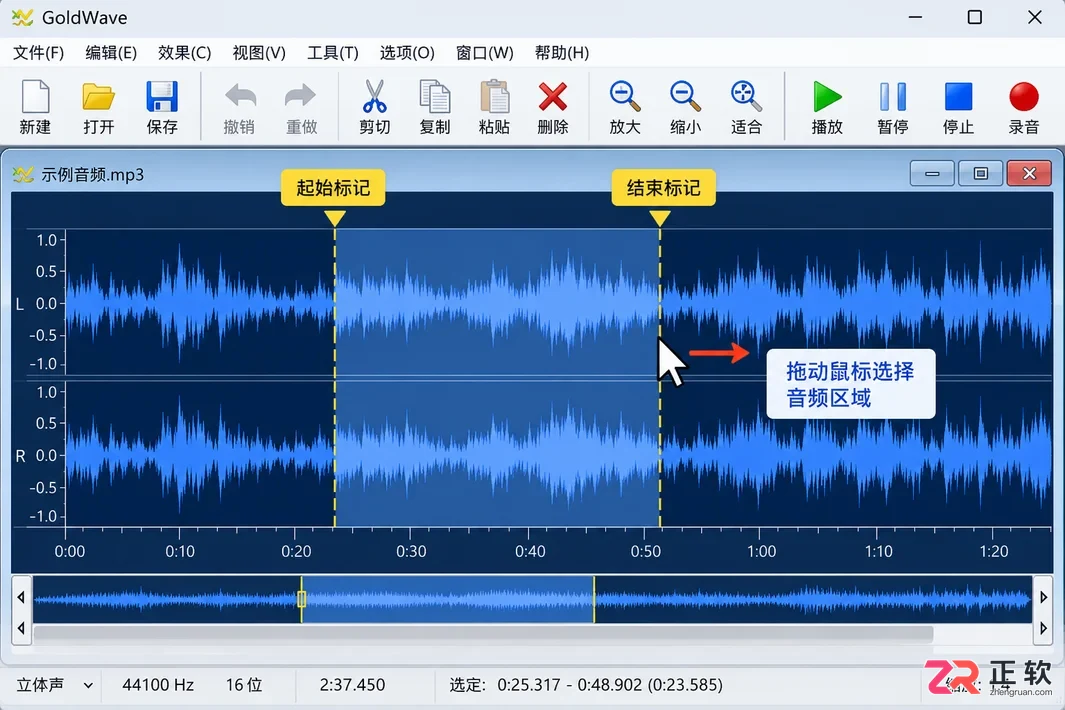Click 0:30 on the time ruler
The height and width of the screenshot is (710, 1065).
(412, 551)
